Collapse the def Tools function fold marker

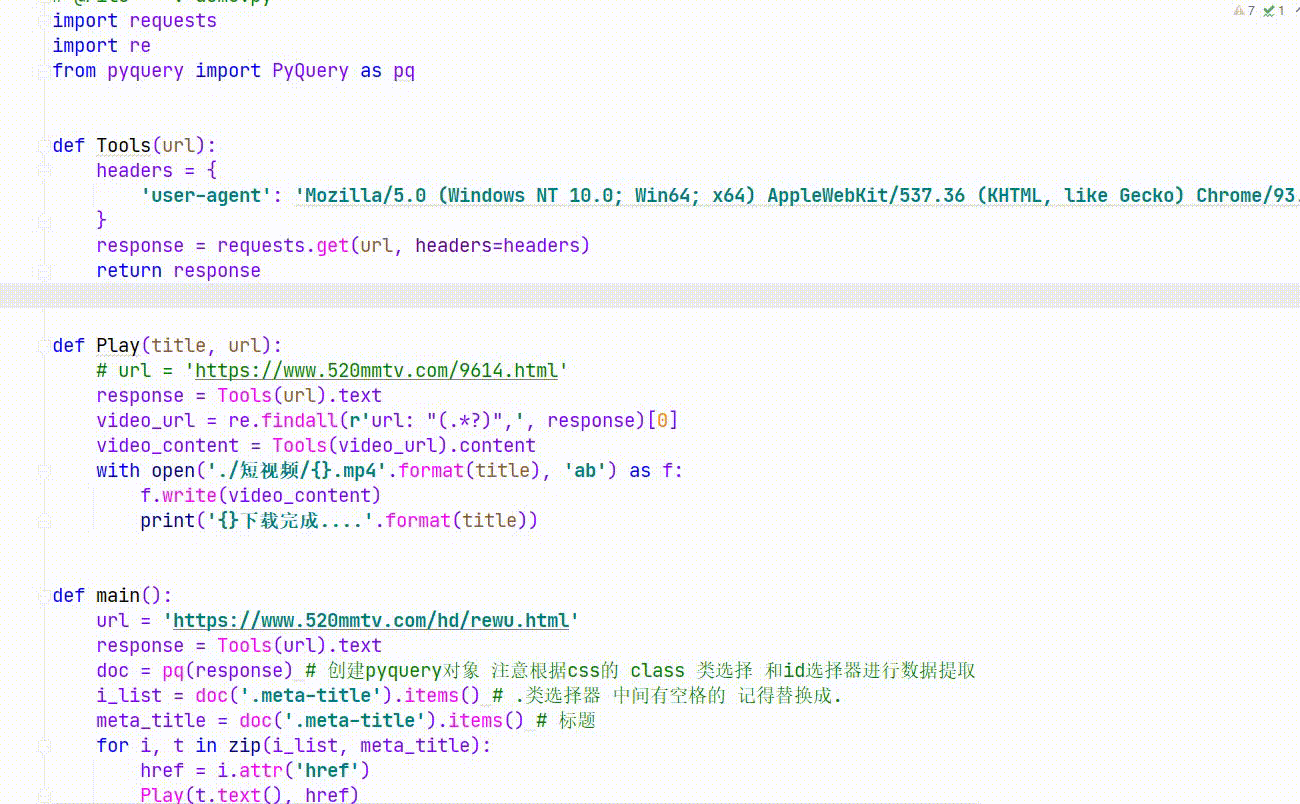(x=43, y=146)
